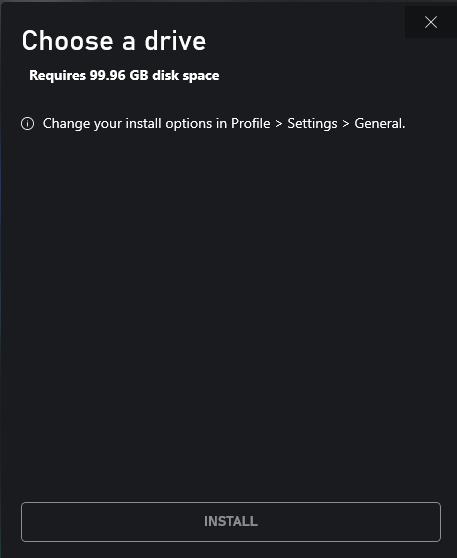Click the words disk space
Screen dimensions: 457x558
coord(186,75)
